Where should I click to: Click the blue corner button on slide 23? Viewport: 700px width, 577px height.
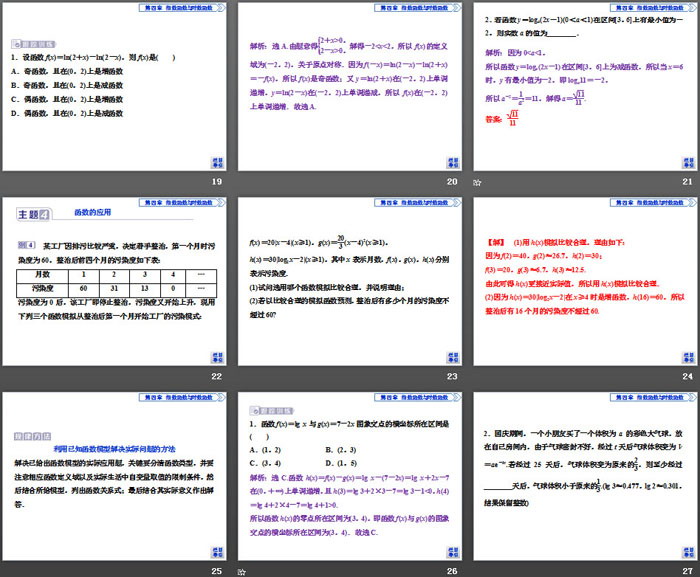tap(449, 357)
